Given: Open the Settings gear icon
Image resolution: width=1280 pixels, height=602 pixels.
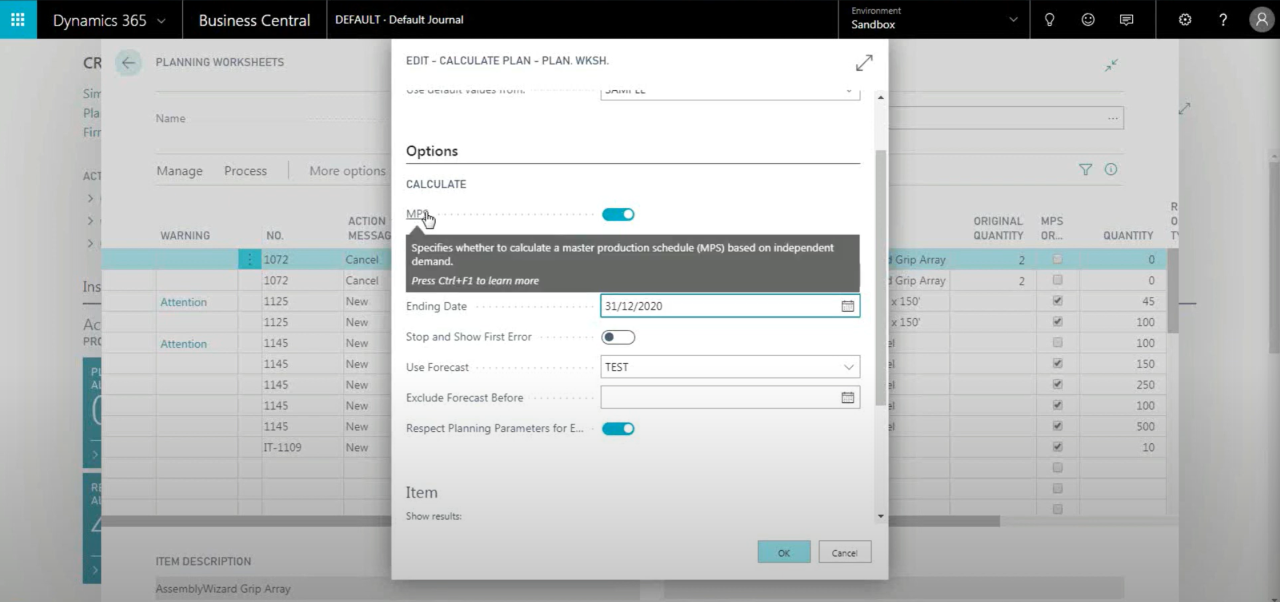Looking at the screenshot, I should pyautogui.click(x=1185, y=19).
